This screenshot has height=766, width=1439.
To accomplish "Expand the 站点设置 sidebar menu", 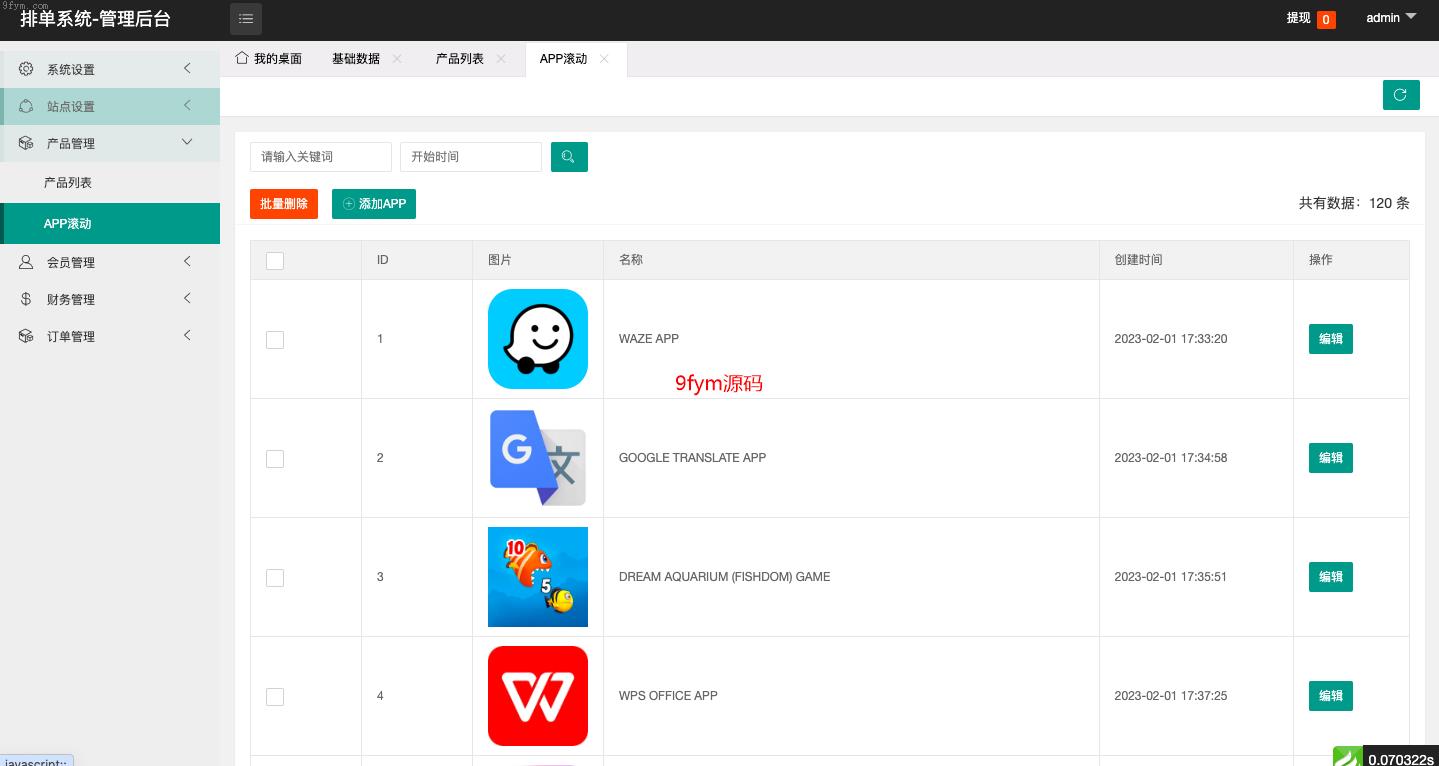I will point(110,106).
